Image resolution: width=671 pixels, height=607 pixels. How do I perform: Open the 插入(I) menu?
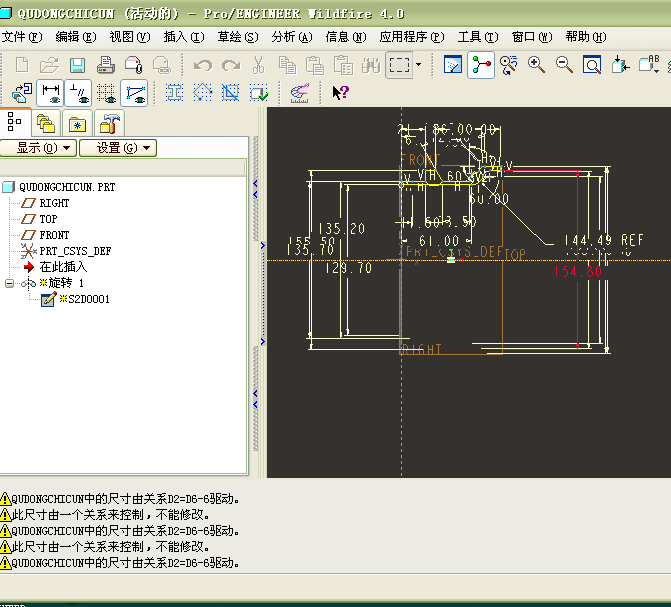point(184,37)
